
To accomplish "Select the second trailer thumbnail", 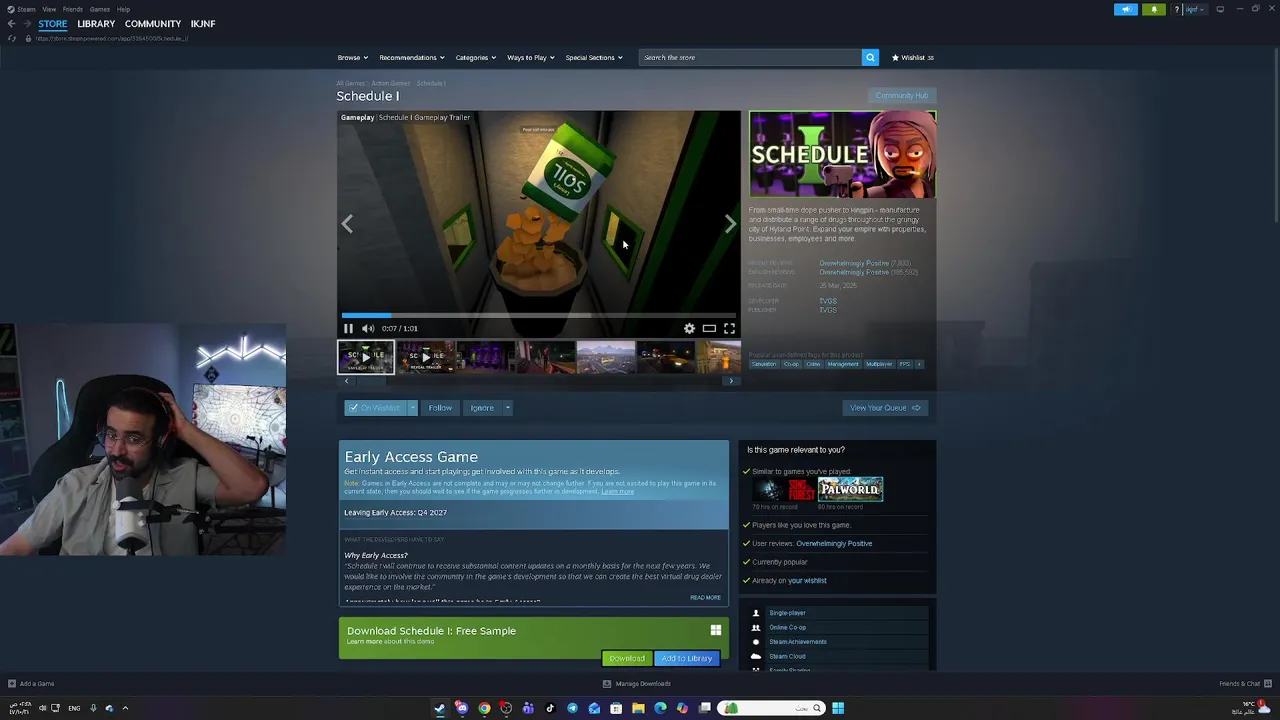I will click(426, 357).
